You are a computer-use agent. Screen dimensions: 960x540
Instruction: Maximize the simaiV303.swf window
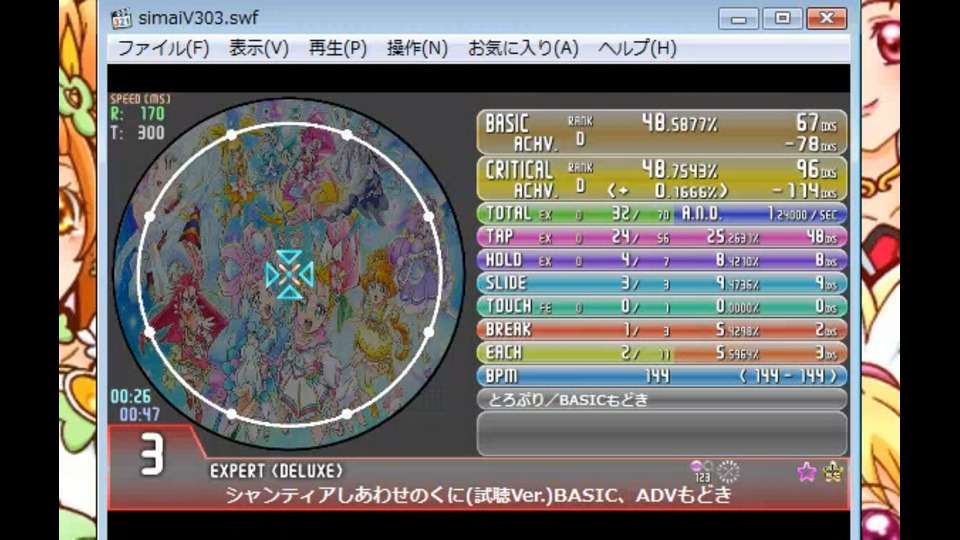[x=782, y=18]
